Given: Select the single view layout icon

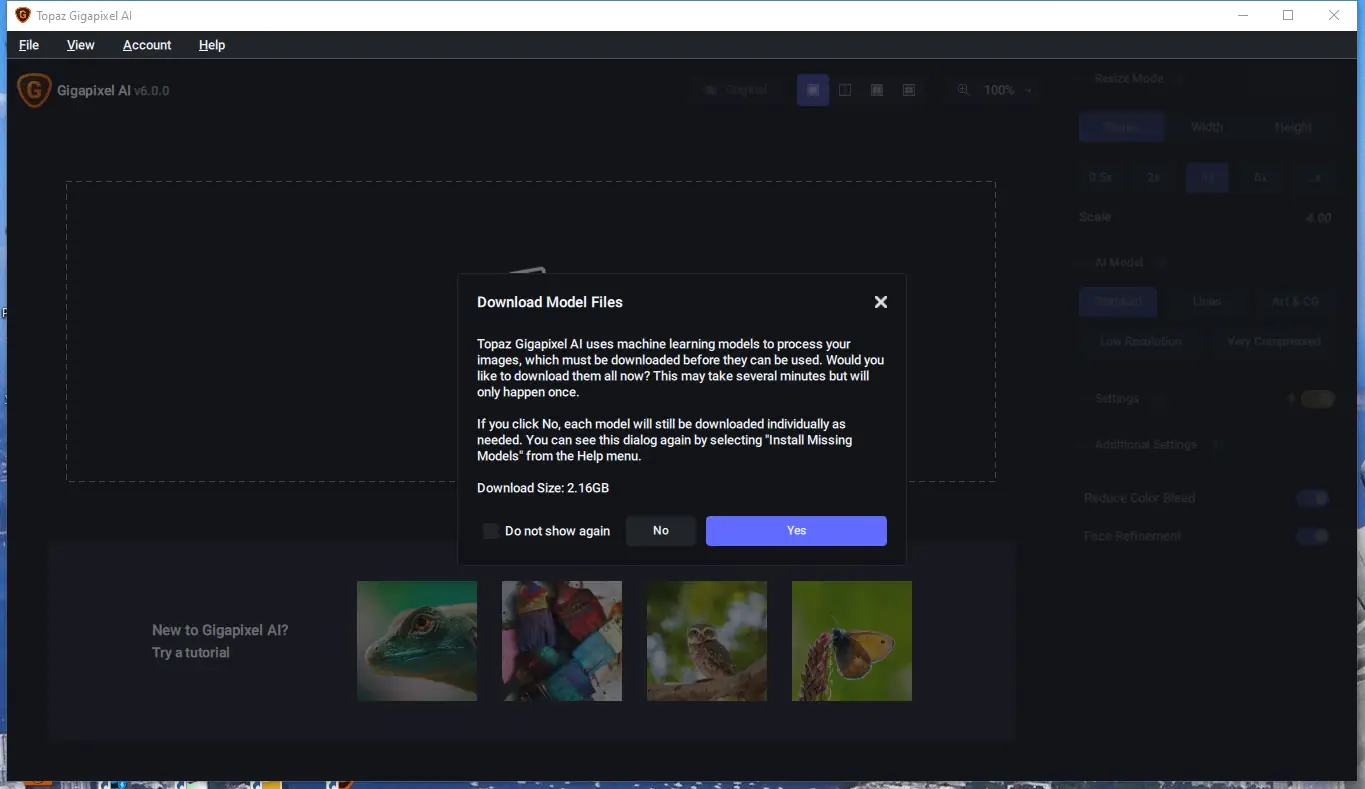Looking at the screenshot, I should point(813,90).
